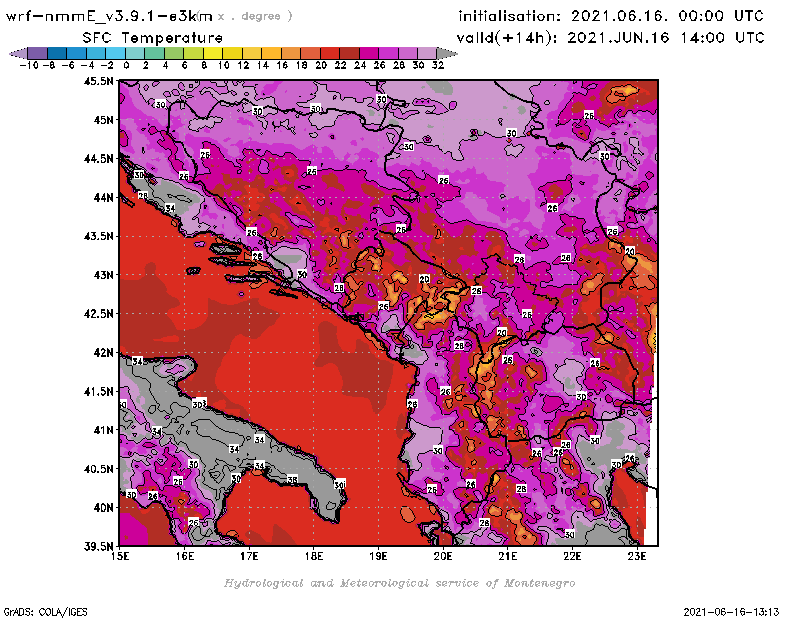
Task: Click the '40.5N' latitude axis label
Action: pos(98,469)
